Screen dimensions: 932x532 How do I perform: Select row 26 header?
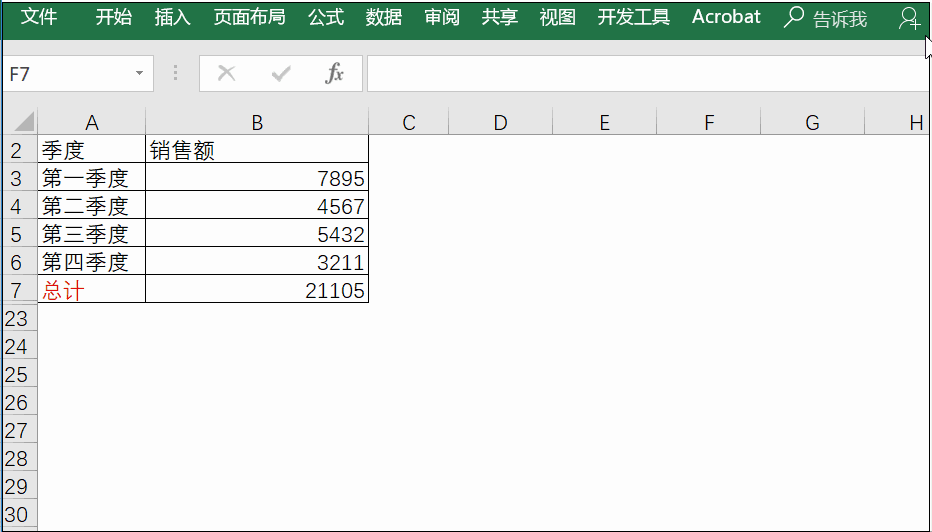20,402
